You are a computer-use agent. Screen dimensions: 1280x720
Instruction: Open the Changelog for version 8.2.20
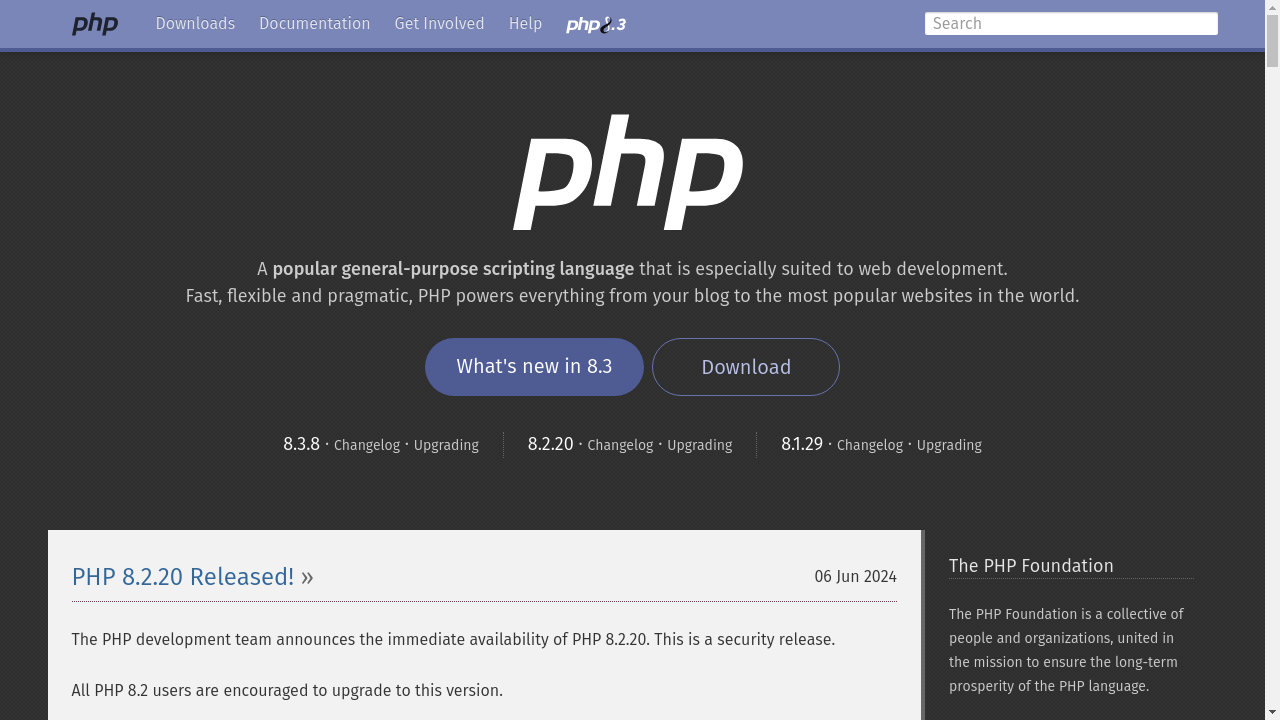620,445
